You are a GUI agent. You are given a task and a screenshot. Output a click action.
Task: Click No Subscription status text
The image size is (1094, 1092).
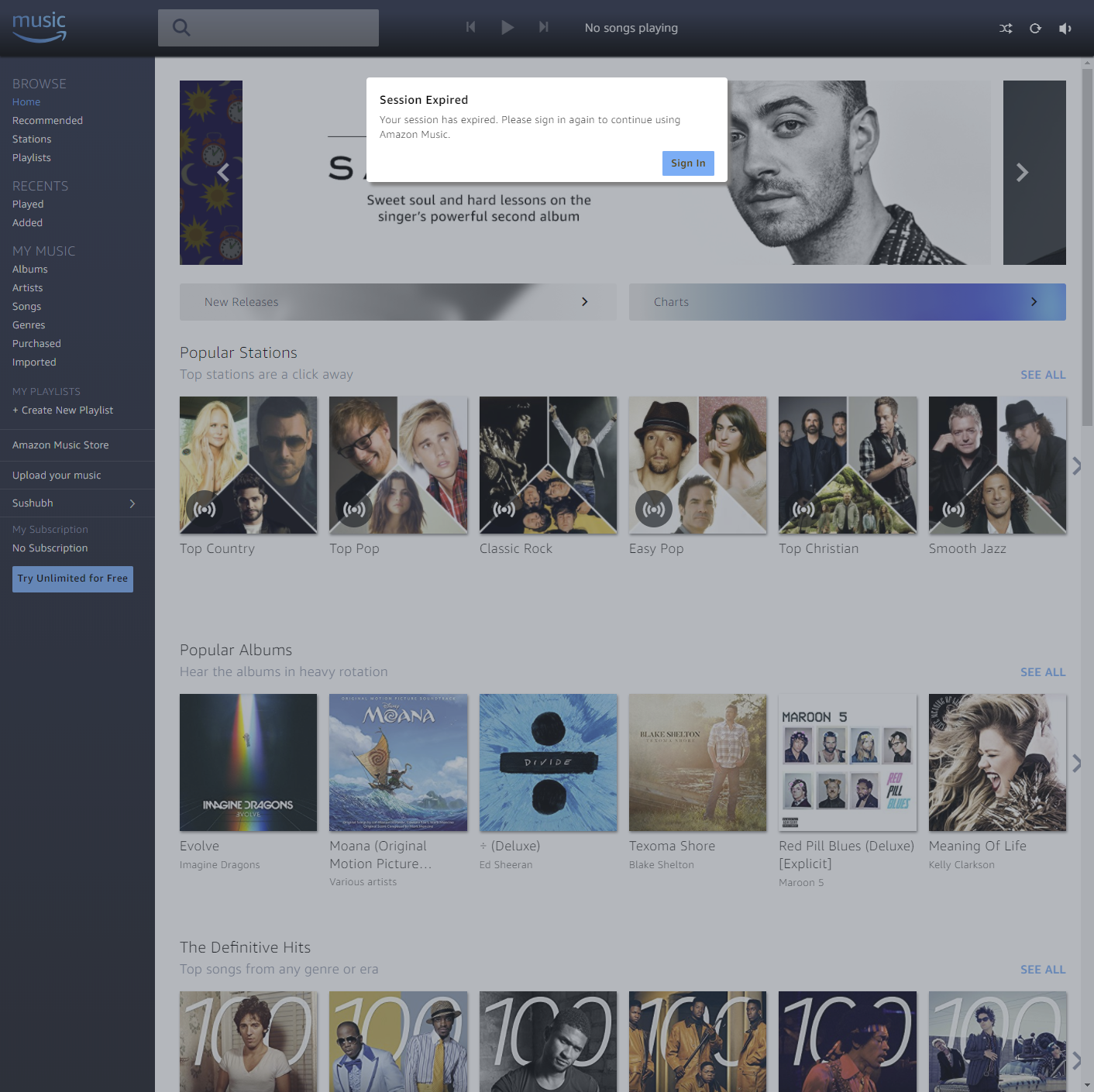50,548
